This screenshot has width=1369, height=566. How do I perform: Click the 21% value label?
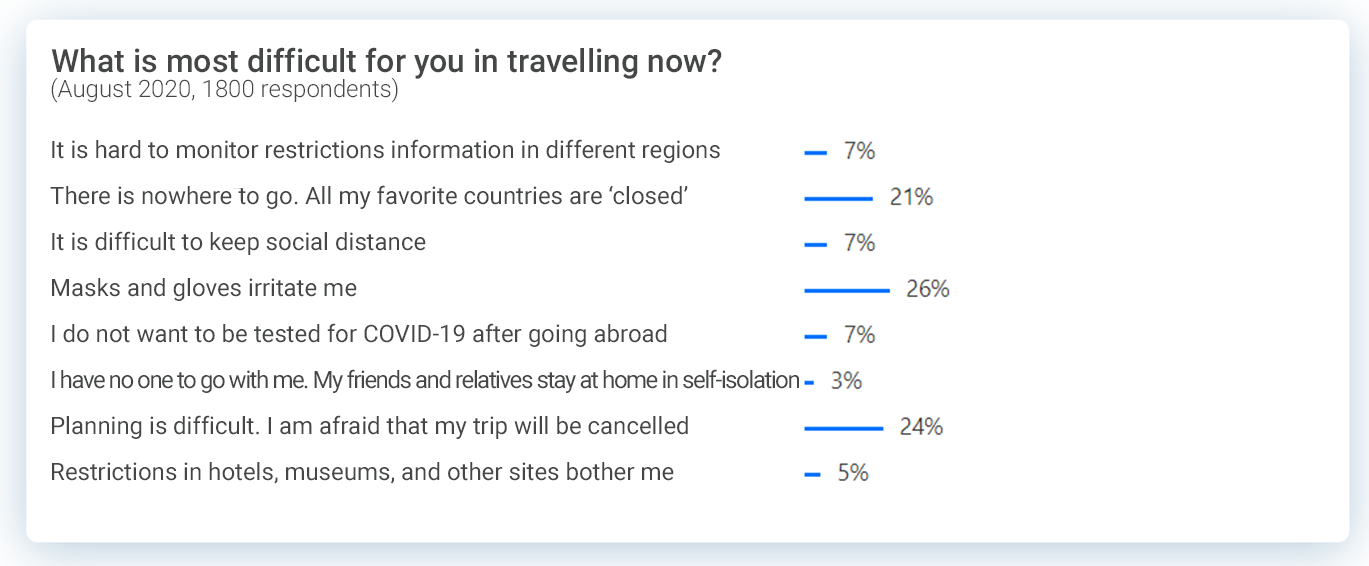[x=911, y=198]
